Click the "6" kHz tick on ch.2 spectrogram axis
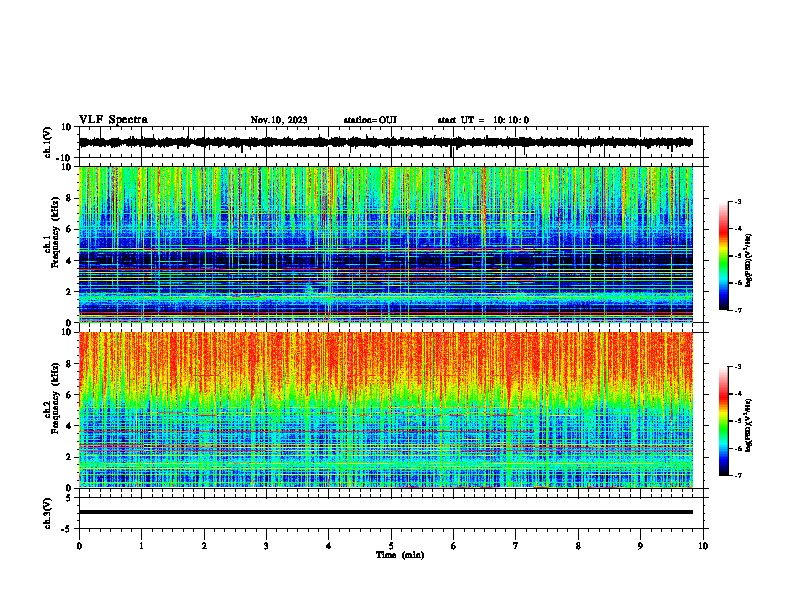792x612 pixels. (x=69, y=395)
